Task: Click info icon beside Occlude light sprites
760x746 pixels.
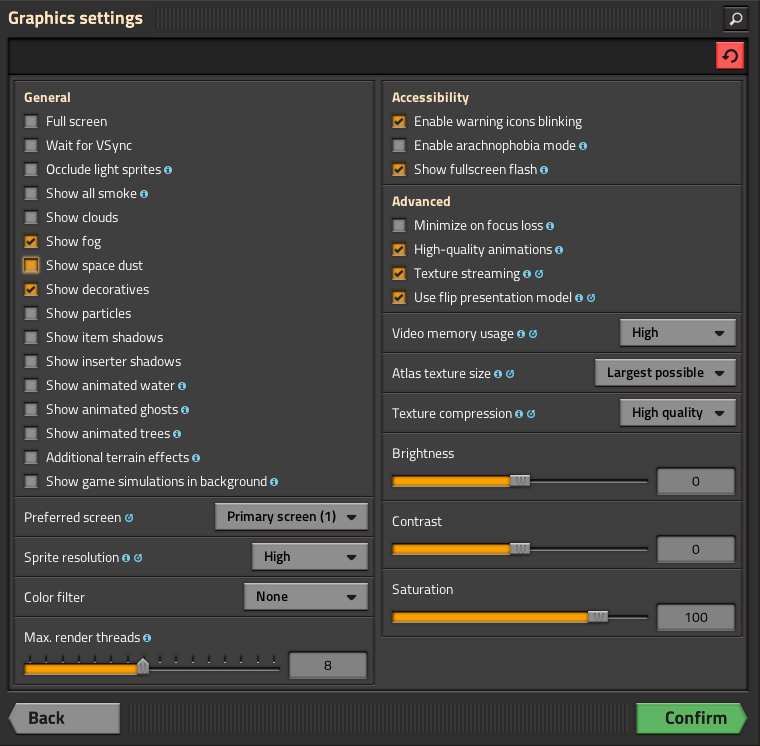Action: point(168,170)
